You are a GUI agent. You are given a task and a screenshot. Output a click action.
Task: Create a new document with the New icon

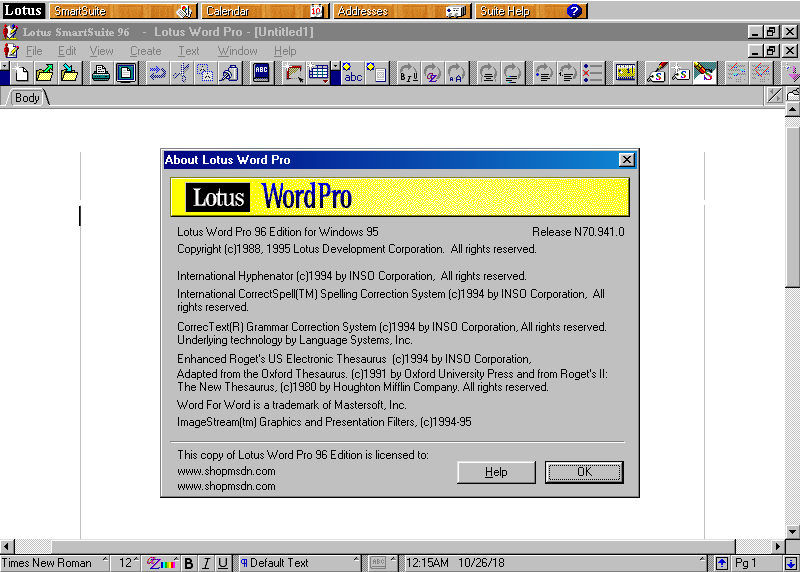21,73
